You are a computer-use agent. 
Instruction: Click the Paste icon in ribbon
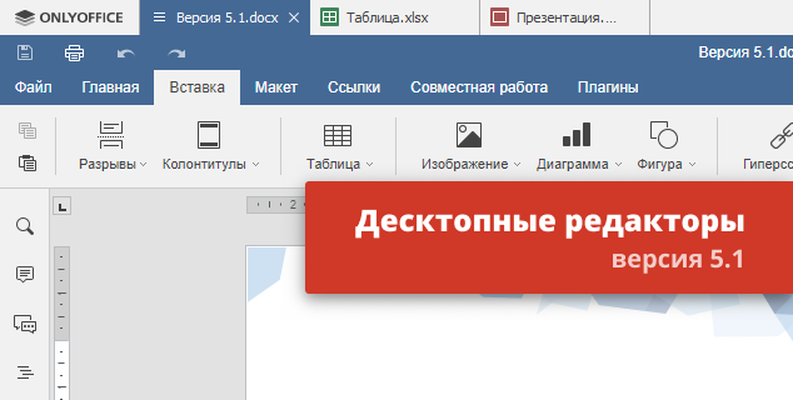pyautogui.click(x=27, y=162)
